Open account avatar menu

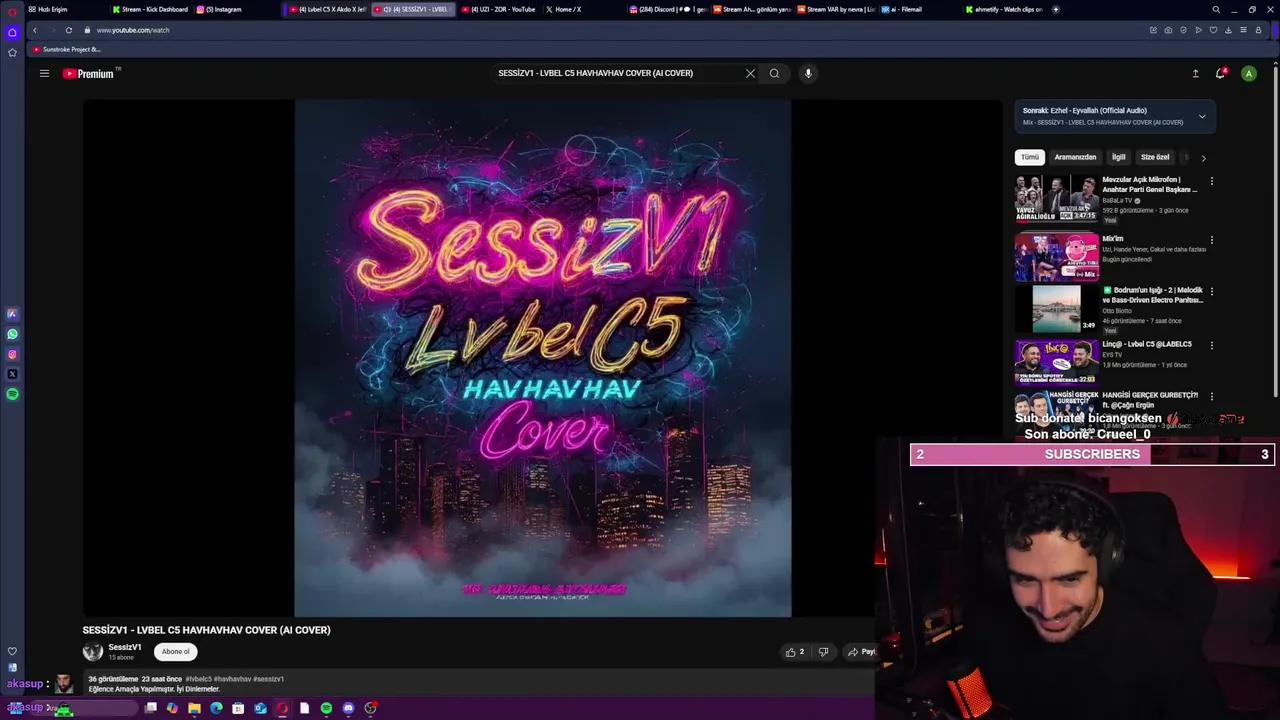tap(1248, 73)
